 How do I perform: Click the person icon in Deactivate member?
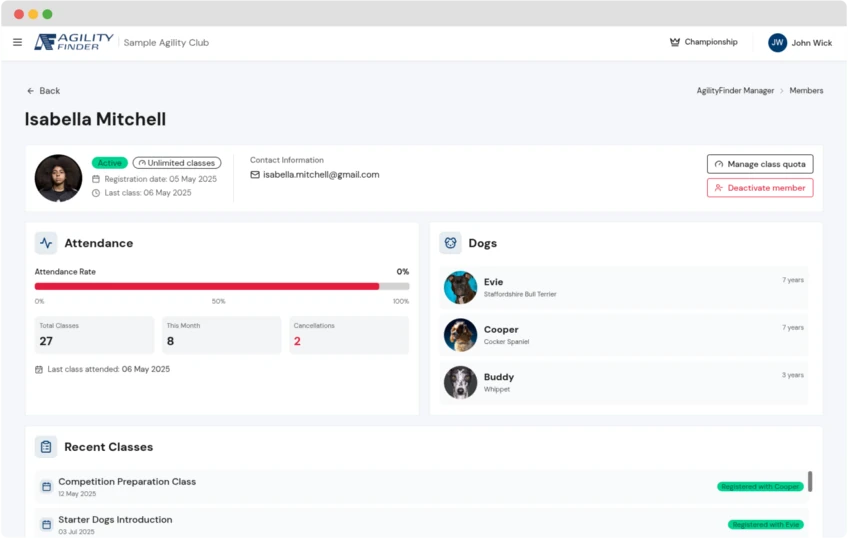[x=719, y=188]
